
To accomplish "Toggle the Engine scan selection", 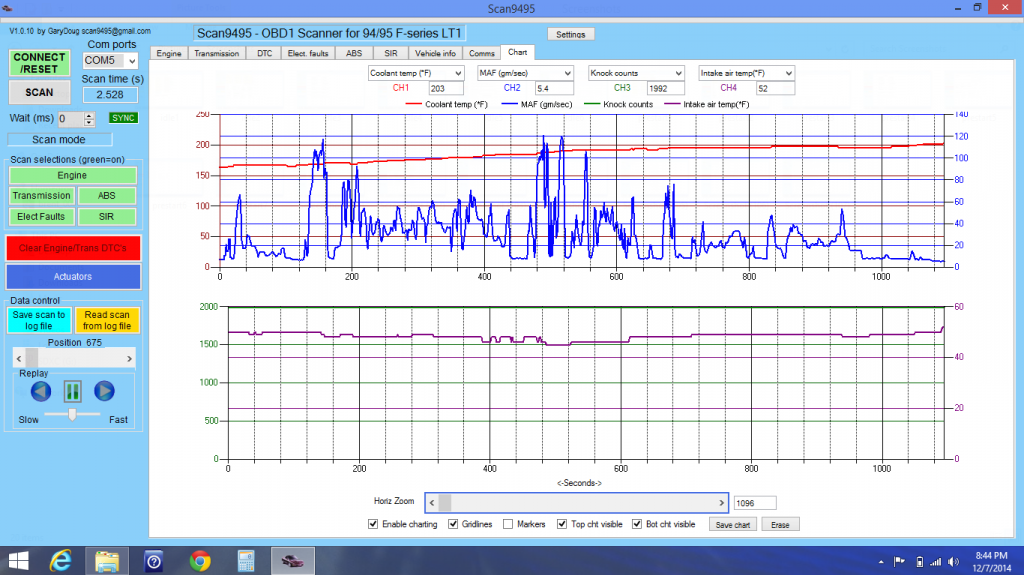I will (72, 175).
